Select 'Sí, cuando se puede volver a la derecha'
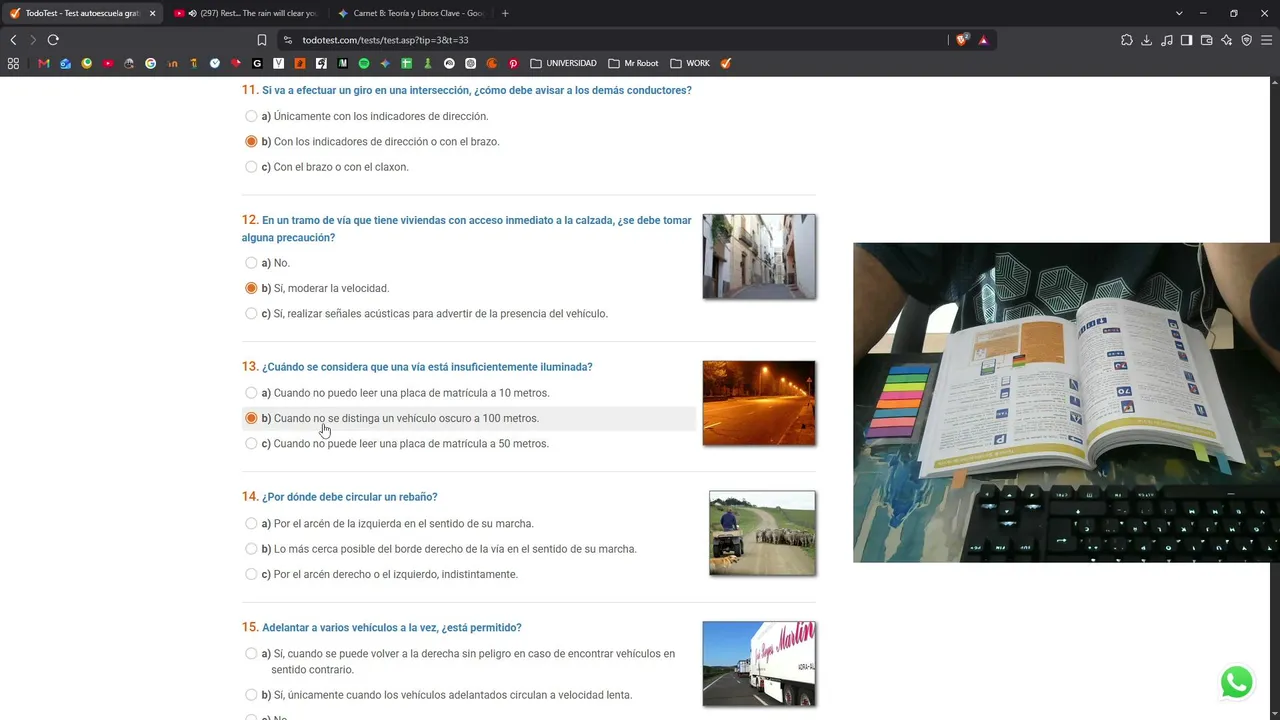Viewport: 1280px width, 720px height. point(251,654)
